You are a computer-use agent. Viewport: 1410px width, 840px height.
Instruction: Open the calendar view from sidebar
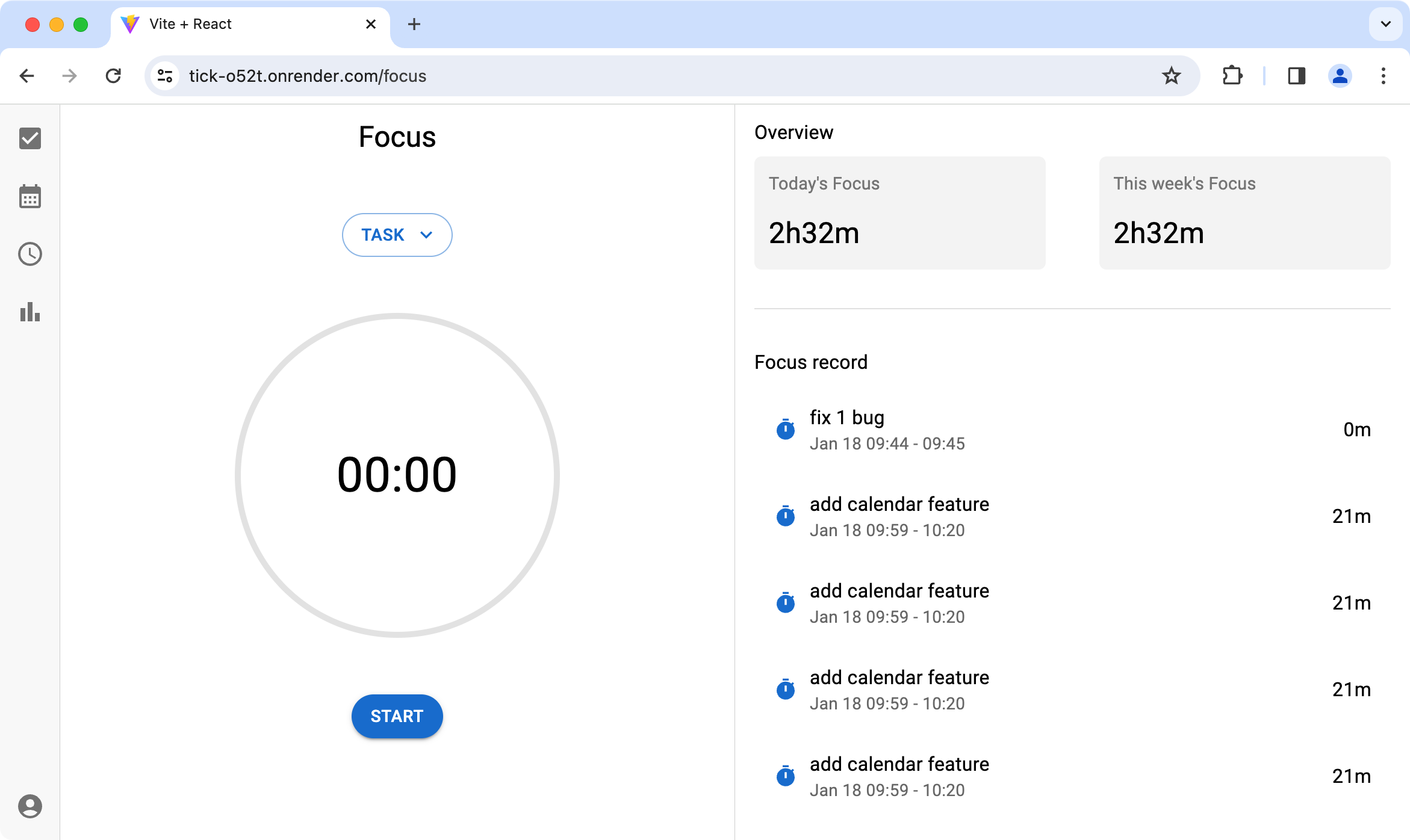coord(30,197)
